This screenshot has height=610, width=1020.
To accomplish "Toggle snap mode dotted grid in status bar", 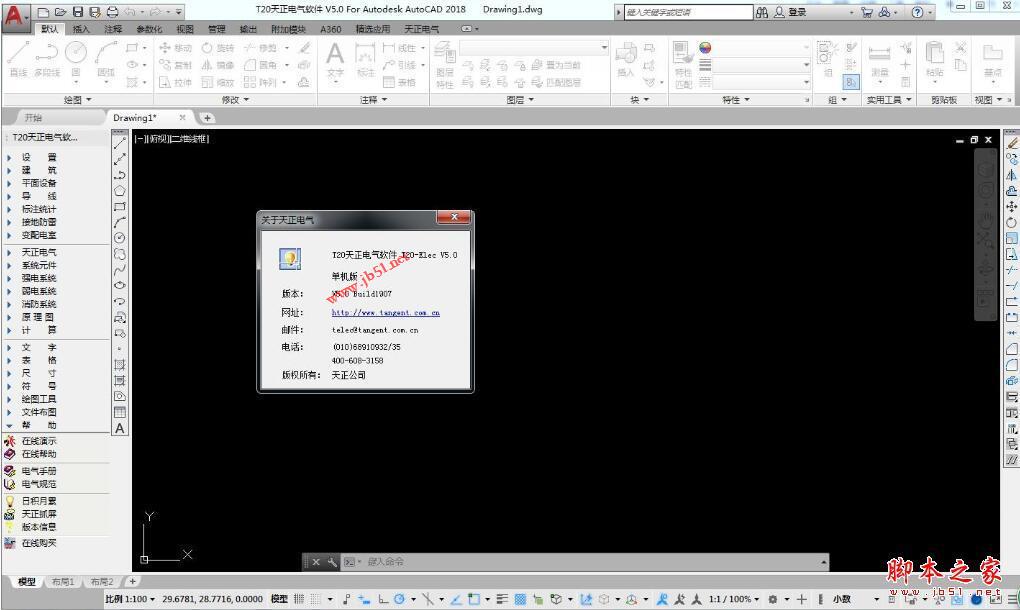I will (x=315, y=599).
